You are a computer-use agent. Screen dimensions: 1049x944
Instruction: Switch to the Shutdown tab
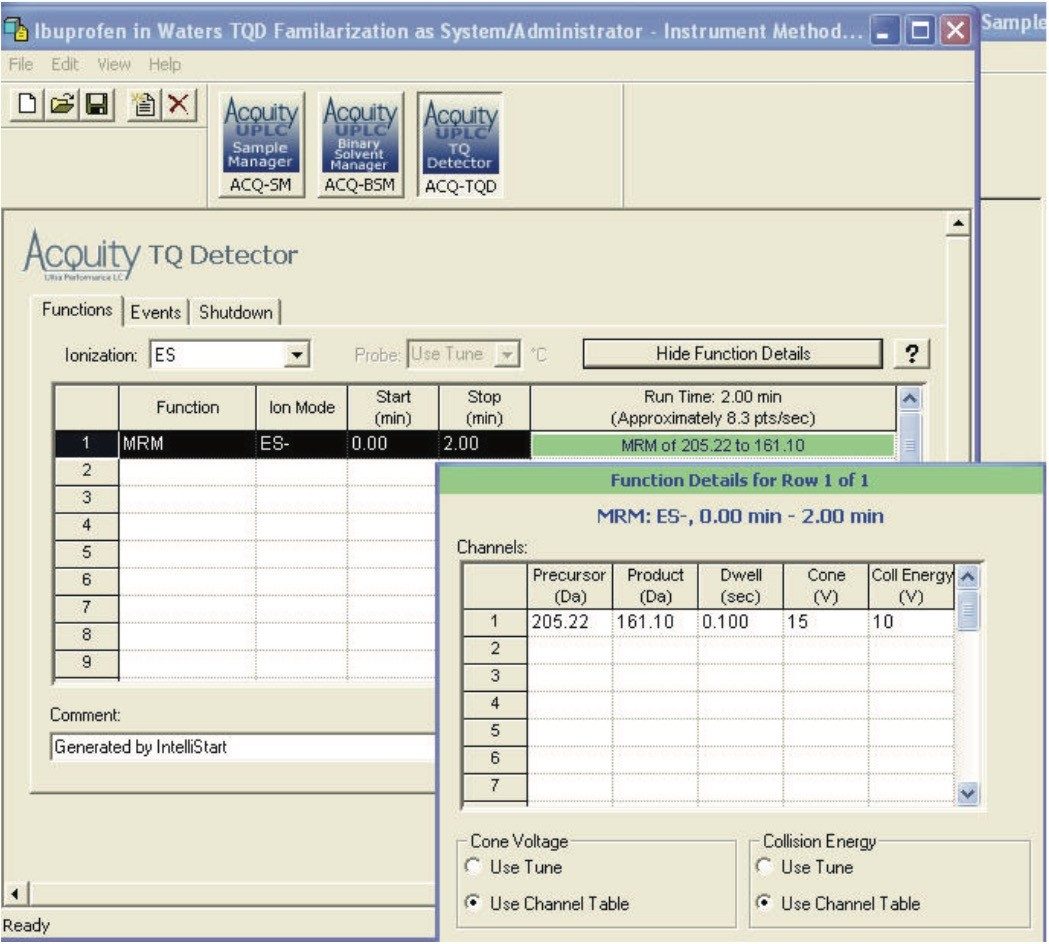click(x=235, y=312)
